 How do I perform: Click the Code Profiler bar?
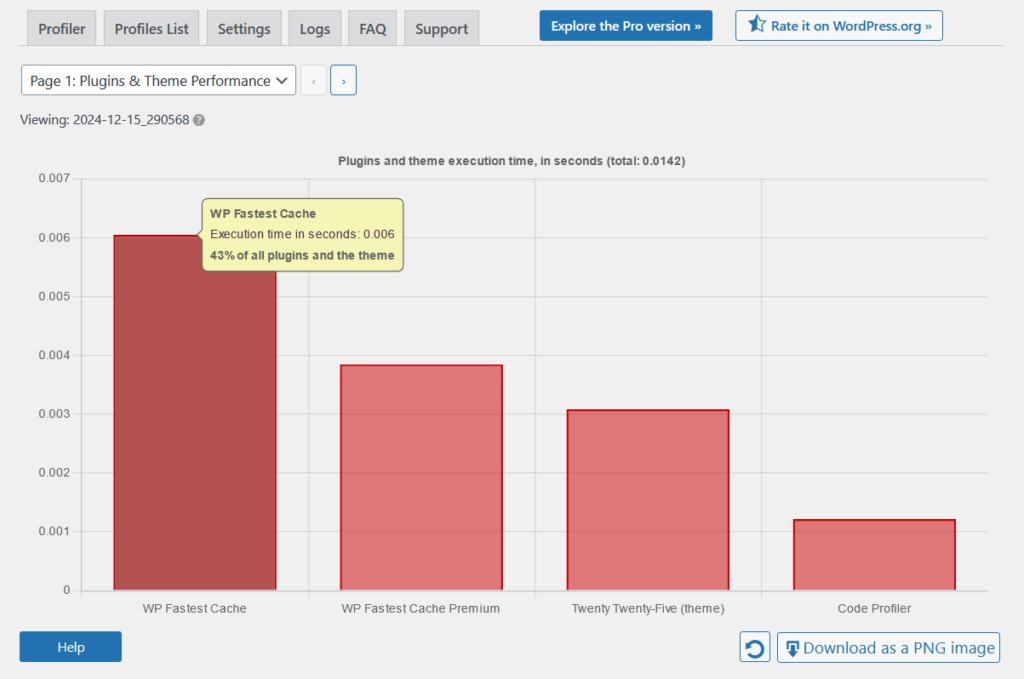[874, 555]
